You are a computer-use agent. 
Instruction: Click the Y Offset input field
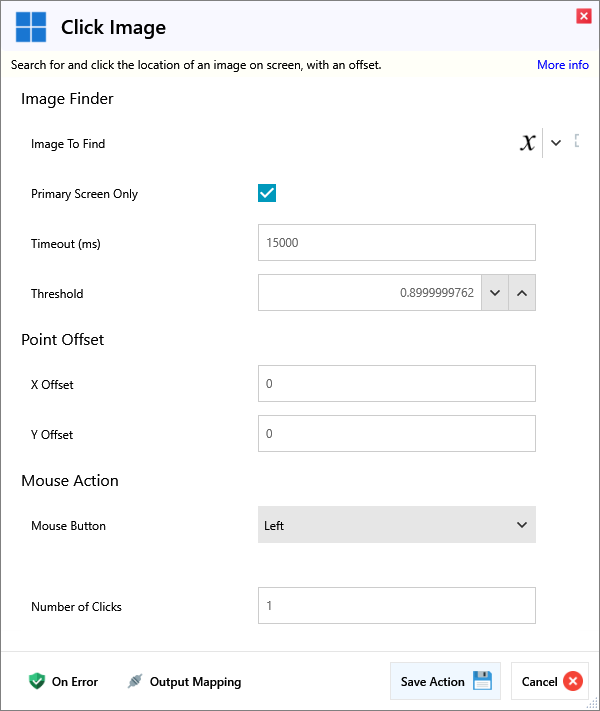point(396,434)
